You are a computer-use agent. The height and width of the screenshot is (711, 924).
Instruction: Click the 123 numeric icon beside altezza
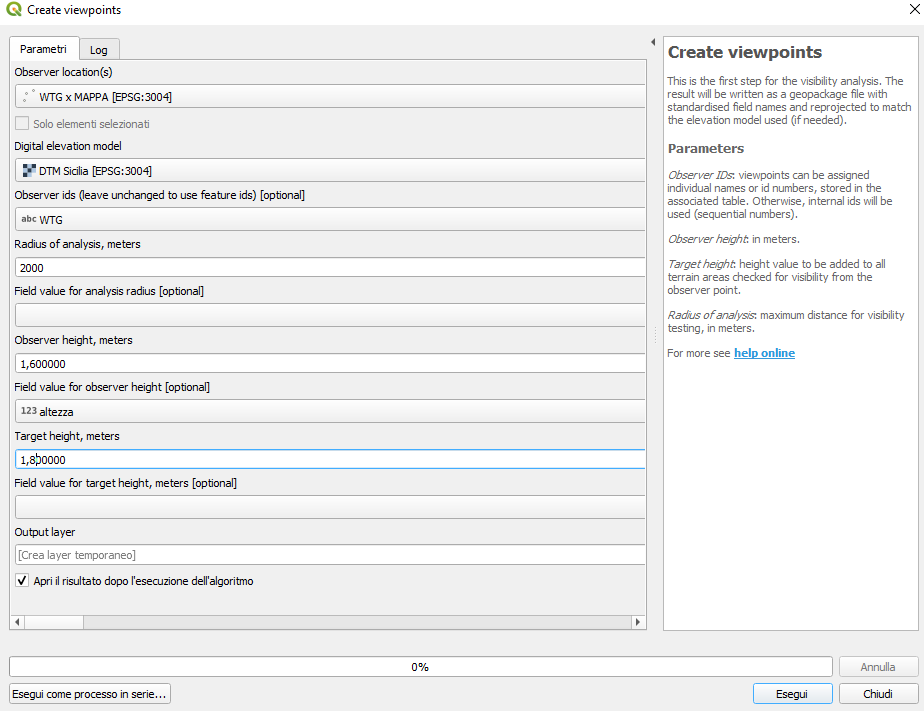tap(29, 411)
